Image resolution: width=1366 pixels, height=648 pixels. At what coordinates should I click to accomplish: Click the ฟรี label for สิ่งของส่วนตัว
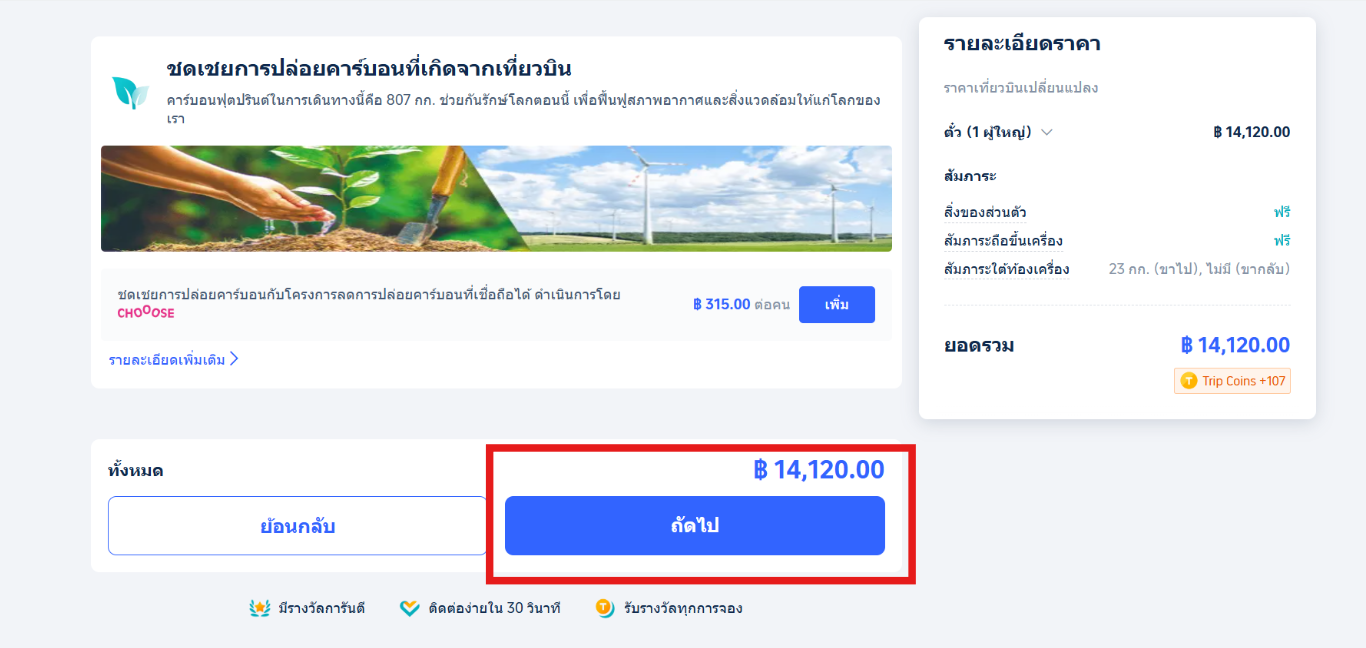[x=1282, y=212]
